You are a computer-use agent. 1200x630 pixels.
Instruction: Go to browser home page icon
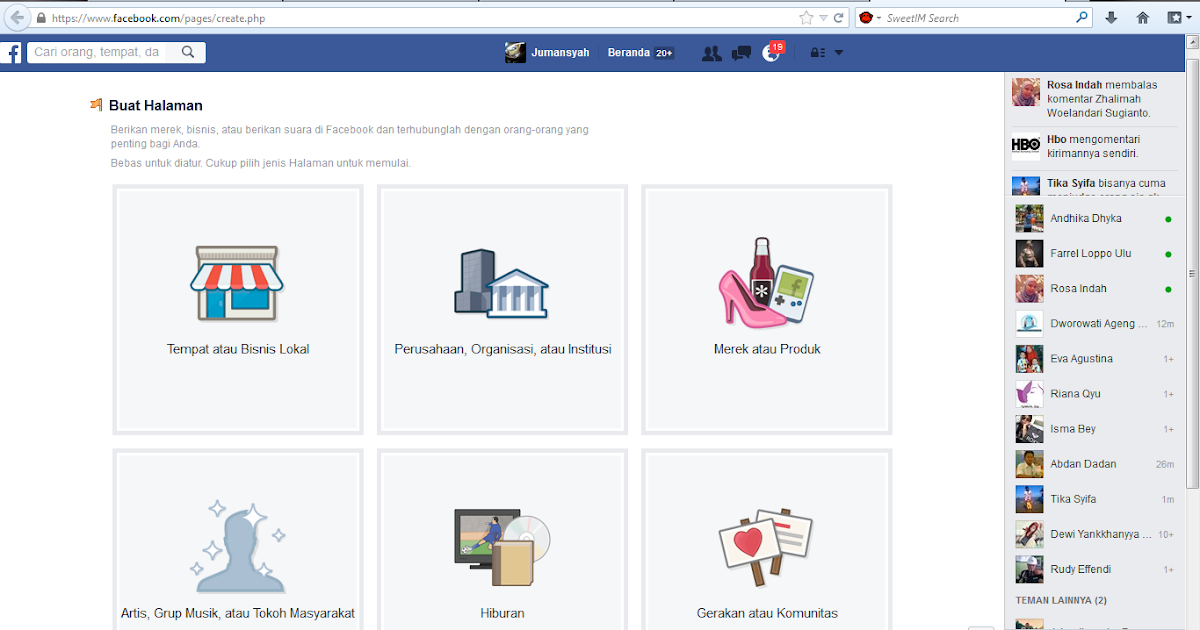pyautogui.click(x=1143, y=18)
